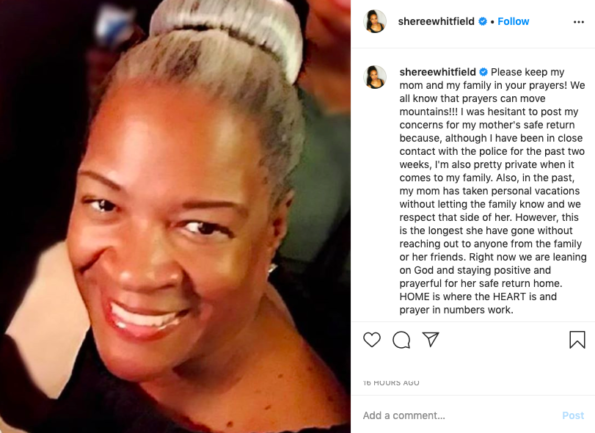
Task: Open the header shereewhitfield username link
Action: [436, 21]
